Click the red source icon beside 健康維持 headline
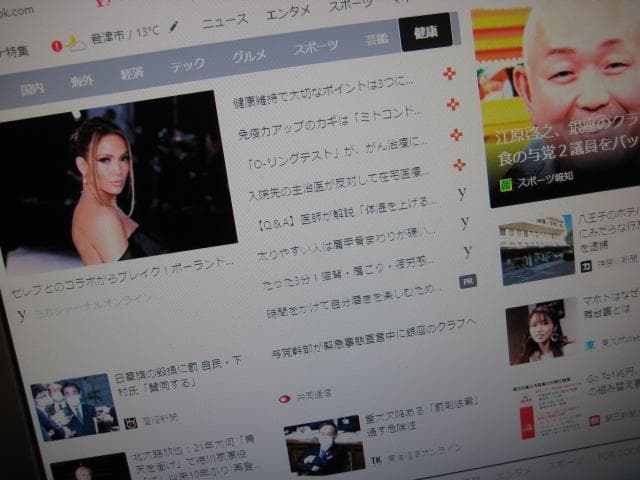640x480 pixels. point(450,74)
